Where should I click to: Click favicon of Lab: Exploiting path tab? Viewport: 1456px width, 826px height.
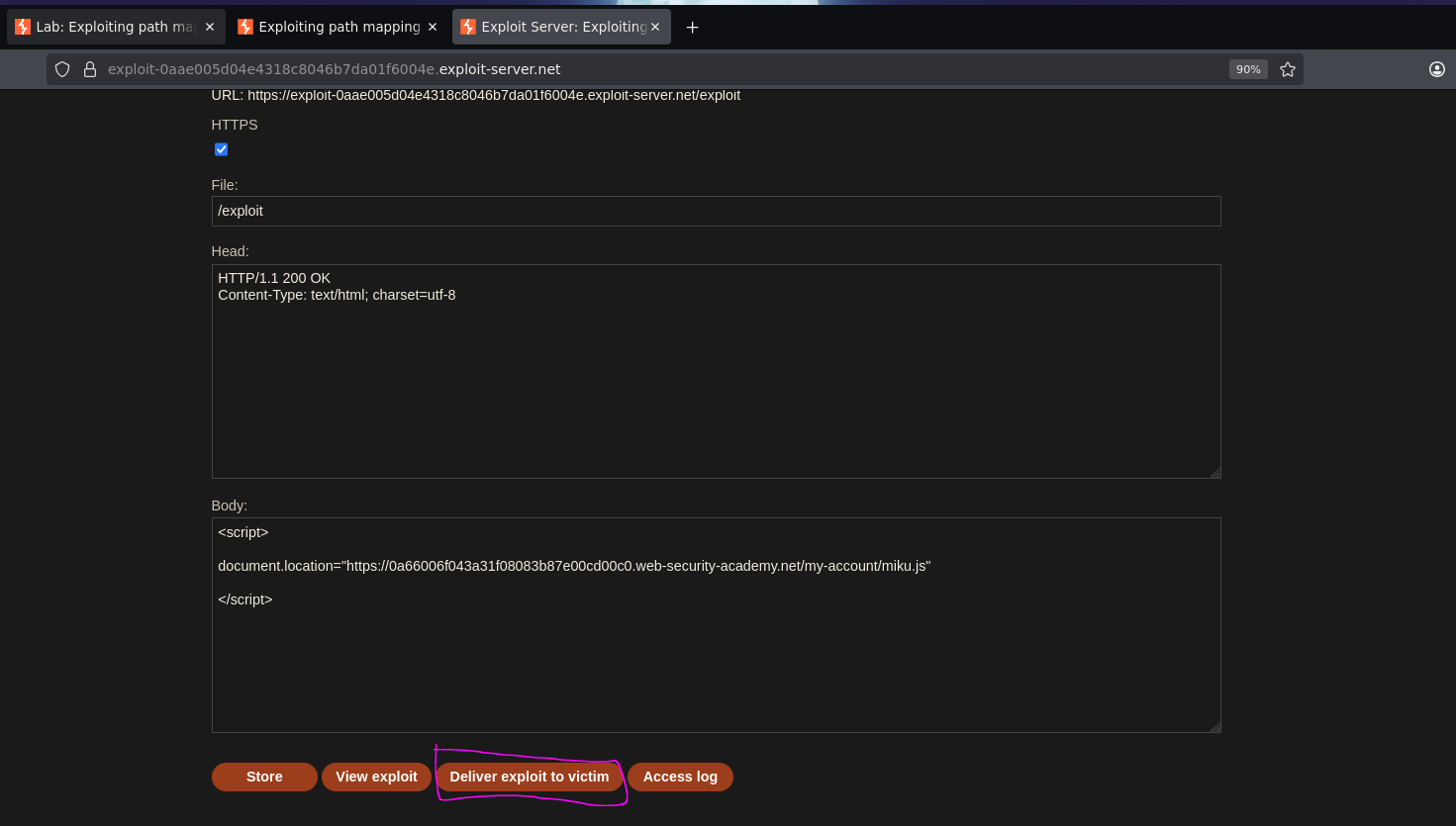(x=23, y=27)
